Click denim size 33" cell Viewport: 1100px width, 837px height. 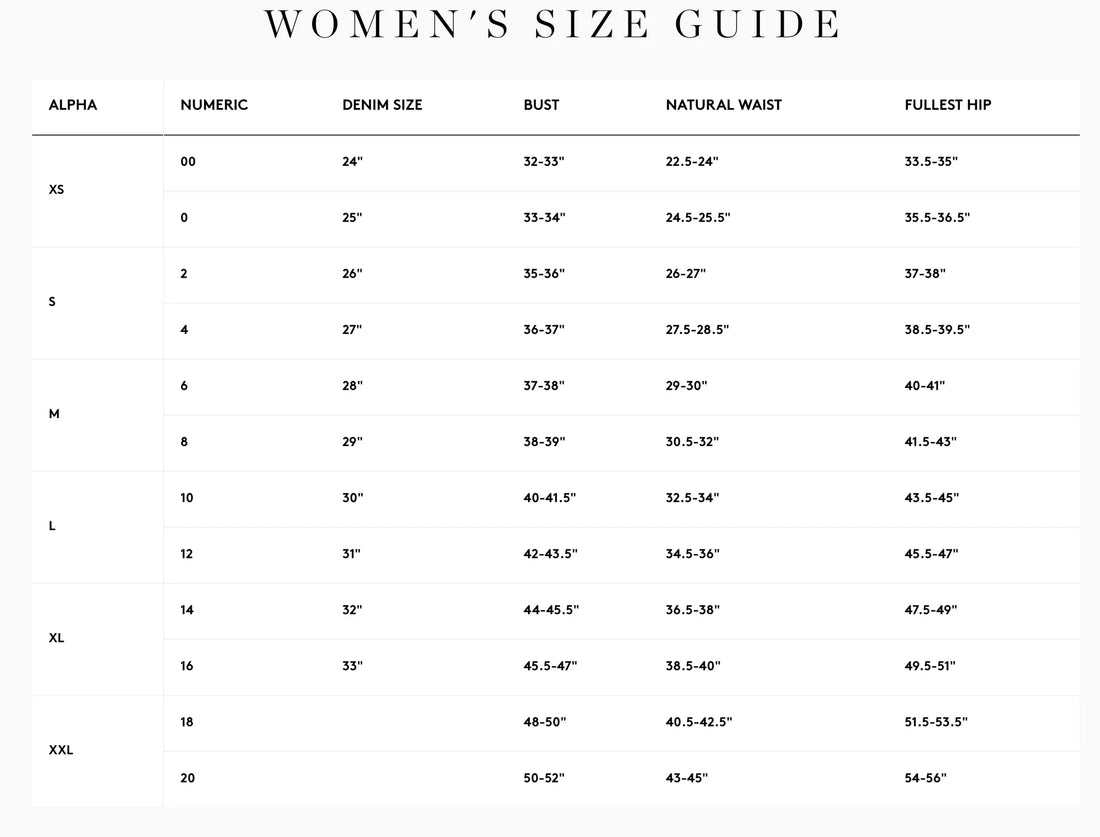(353, 666)
